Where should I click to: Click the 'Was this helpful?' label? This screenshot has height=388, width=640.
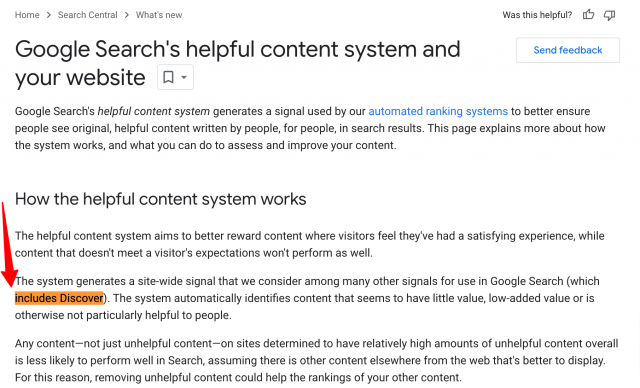coord(537,15)
